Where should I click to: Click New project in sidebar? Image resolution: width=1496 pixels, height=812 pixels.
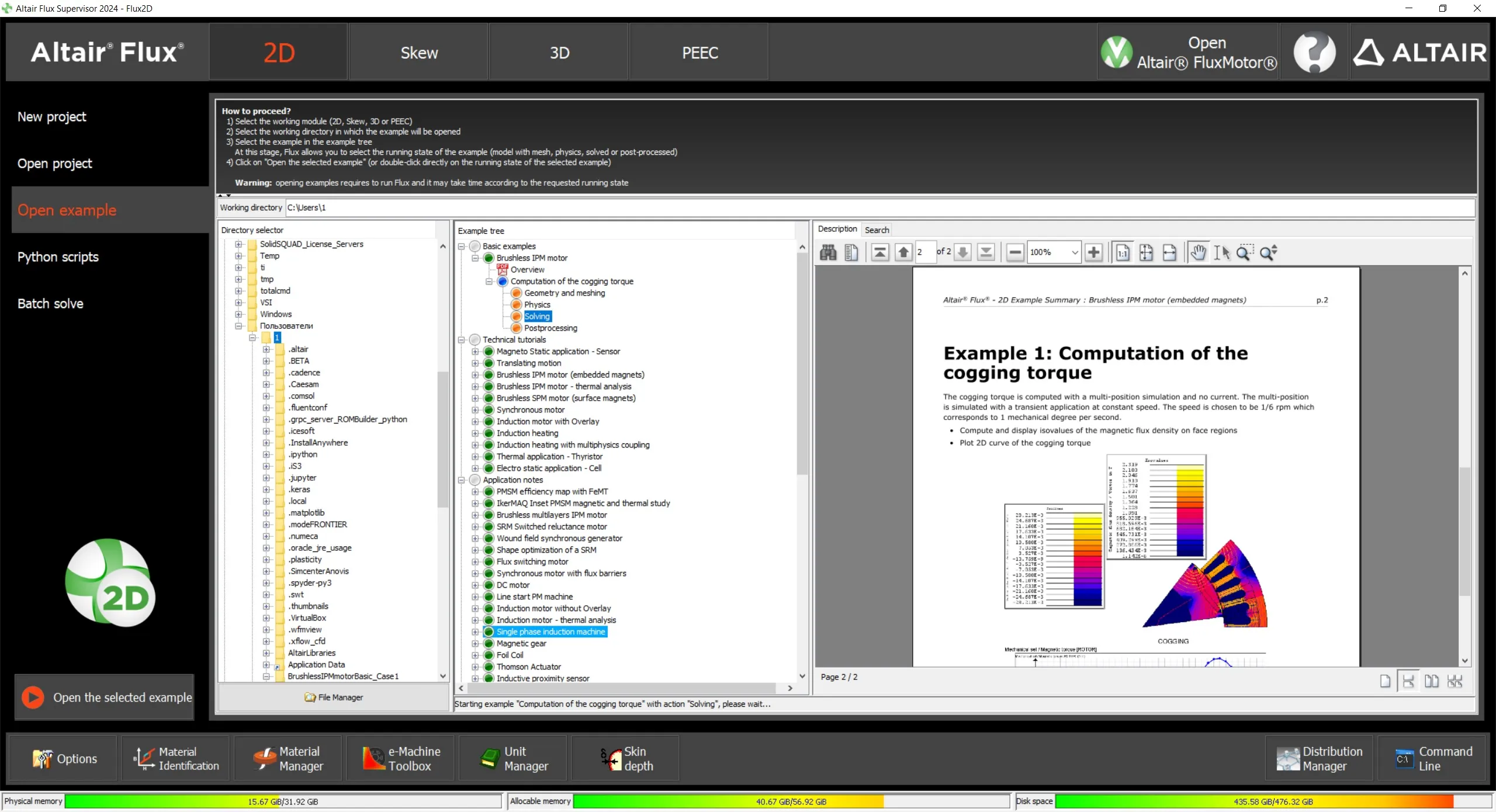coord(51,117)
